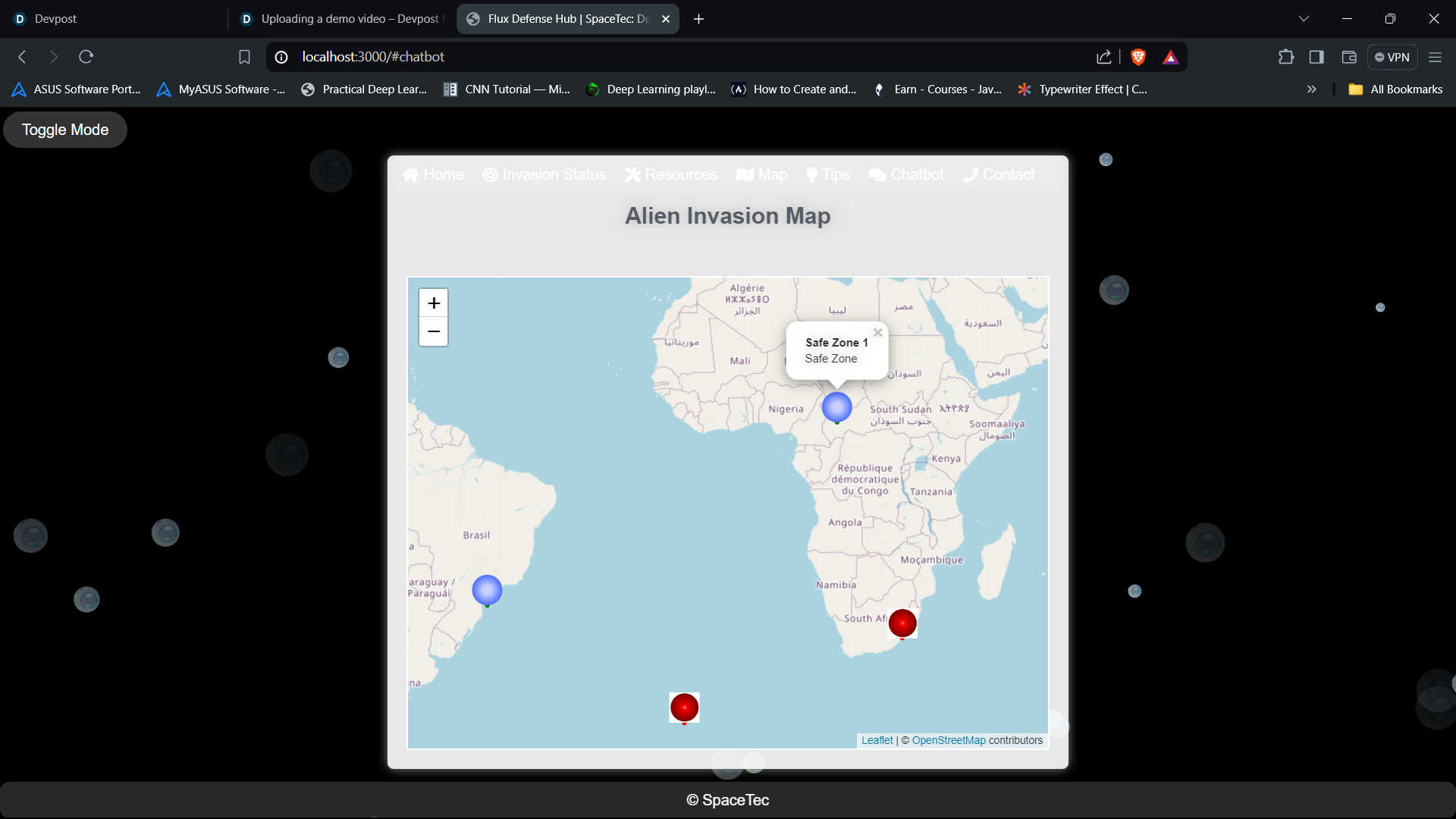
Task: Open the browser hamburger menu
Action: pyautogui.click(x=1435, y=57)
